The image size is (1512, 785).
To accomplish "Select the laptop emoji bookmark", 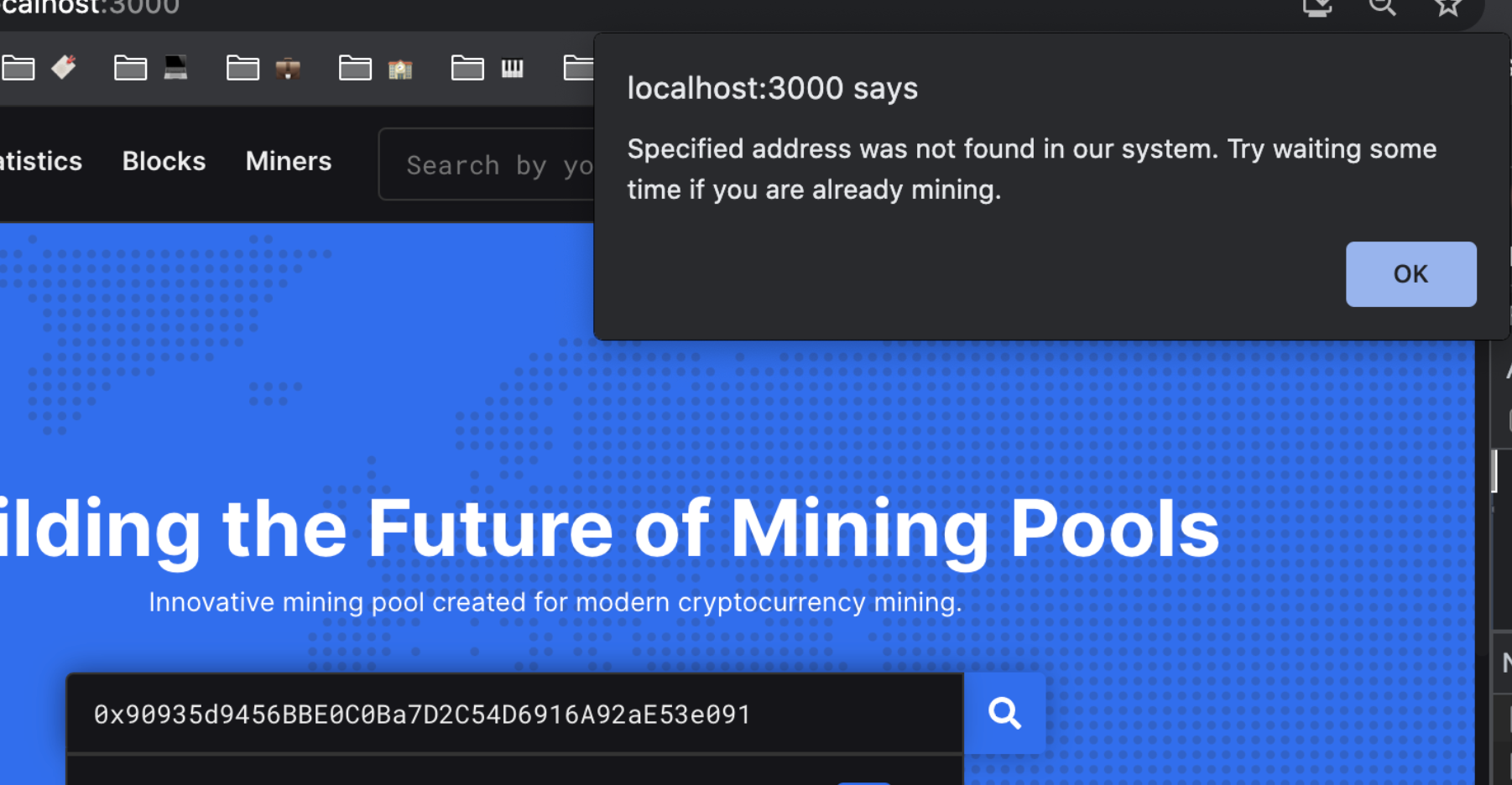I will coord(175,67).
